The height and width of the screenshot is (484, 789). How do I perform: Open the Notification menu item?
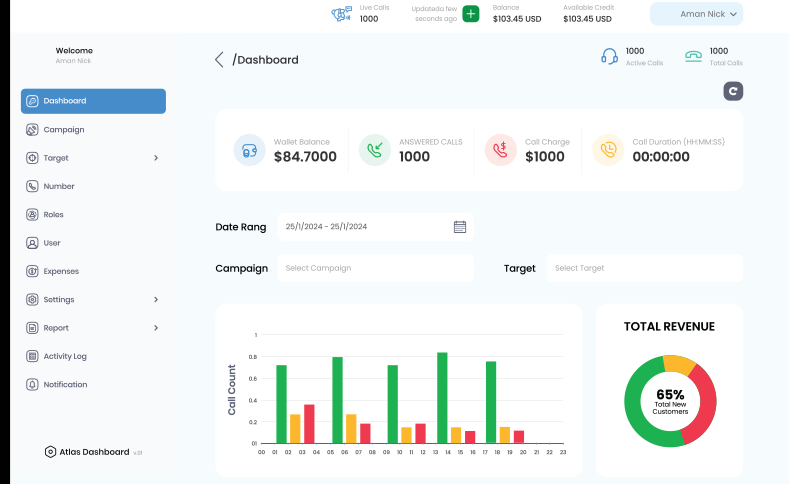tap(93, 384)
